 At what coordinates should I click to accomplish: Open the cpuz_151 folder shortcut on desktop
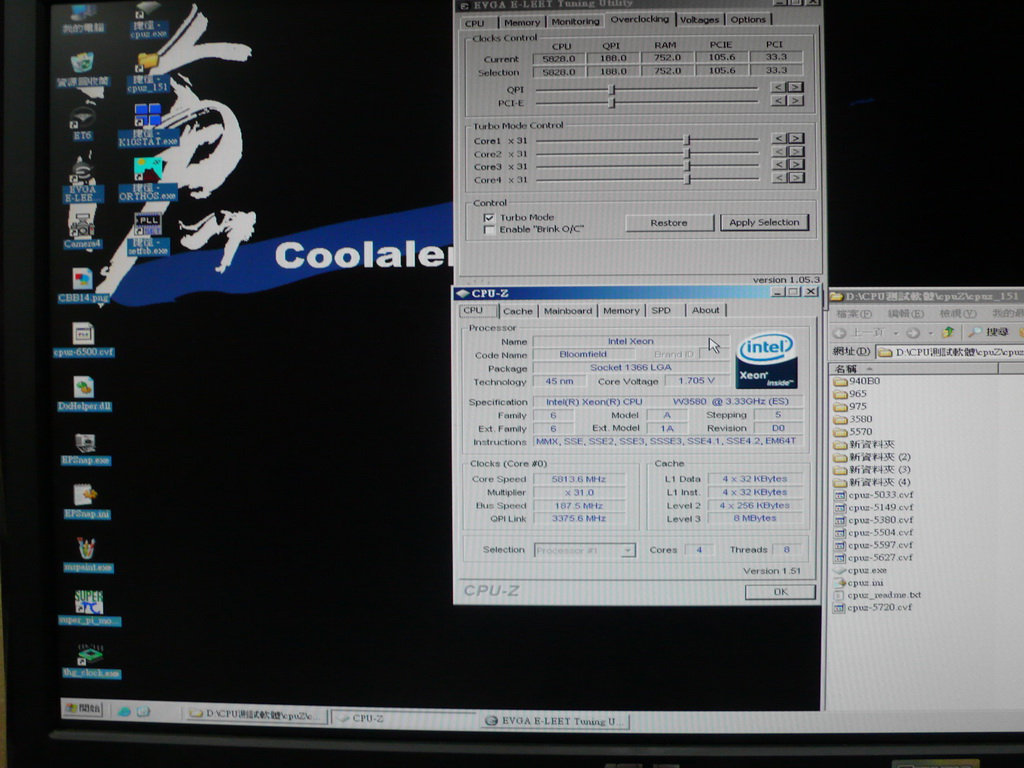[x=148, y=72]
